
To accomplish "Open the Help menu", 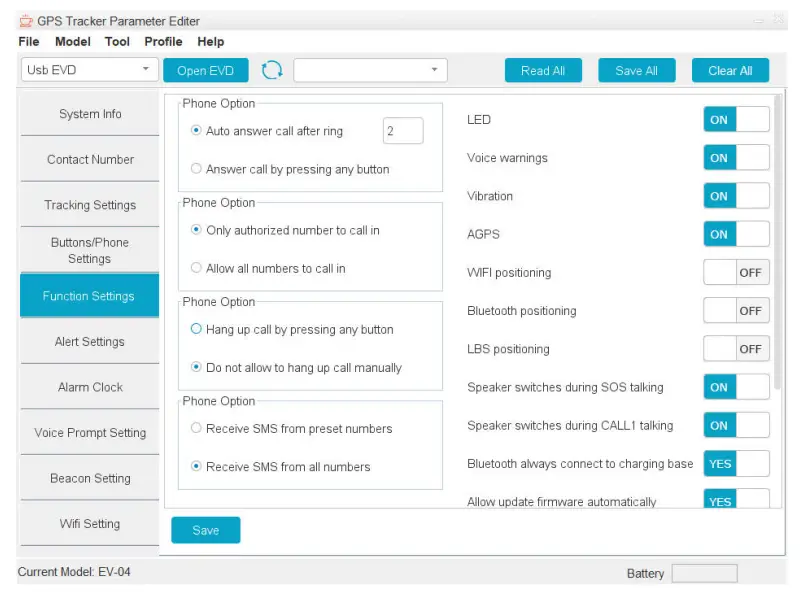I will tap(210, 41).
